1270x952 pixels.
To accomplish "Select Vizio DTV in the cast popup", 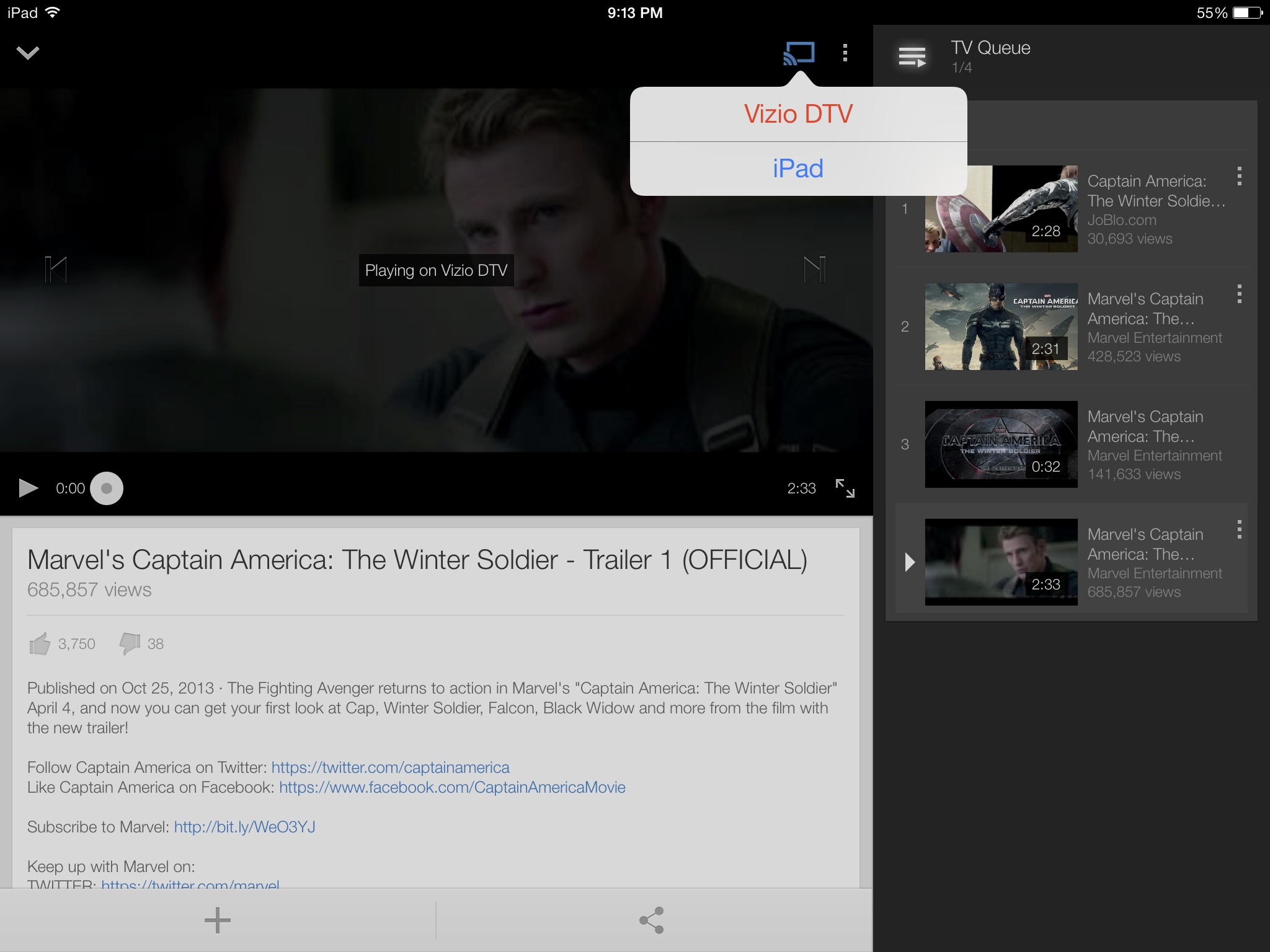I will click(798, 114).
